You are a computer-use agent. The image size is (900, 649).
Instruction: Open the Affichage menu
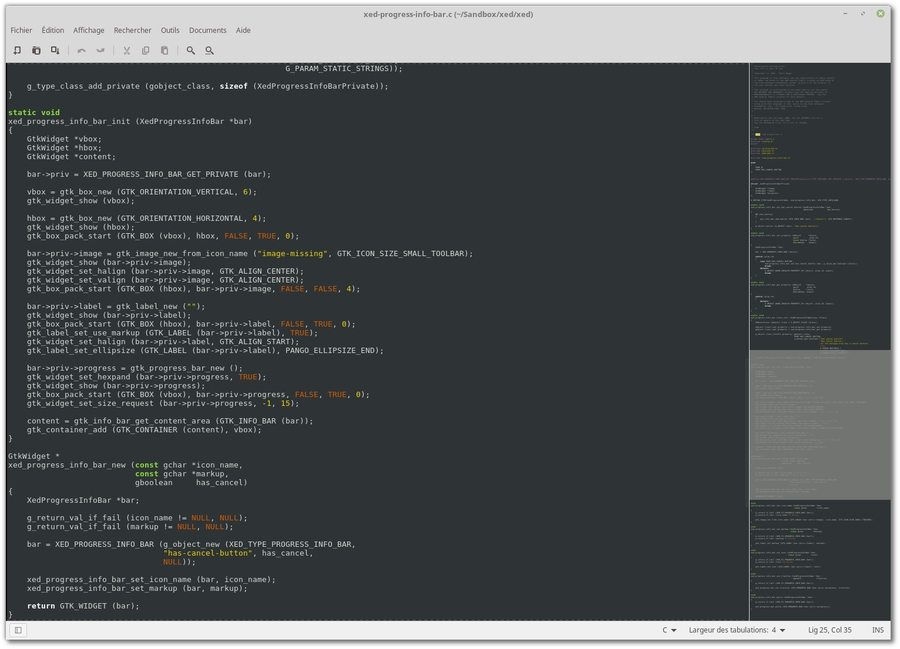click(x=89, y=30)
